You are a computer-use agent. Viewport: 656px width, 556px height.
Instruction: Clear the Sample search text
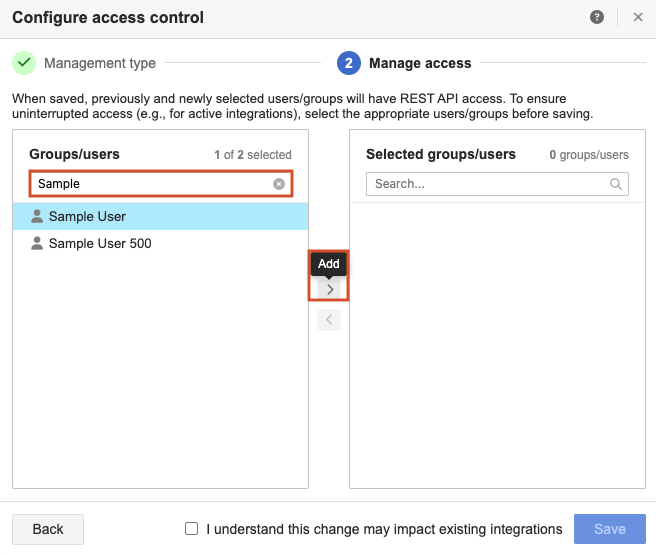pos(279,184)
